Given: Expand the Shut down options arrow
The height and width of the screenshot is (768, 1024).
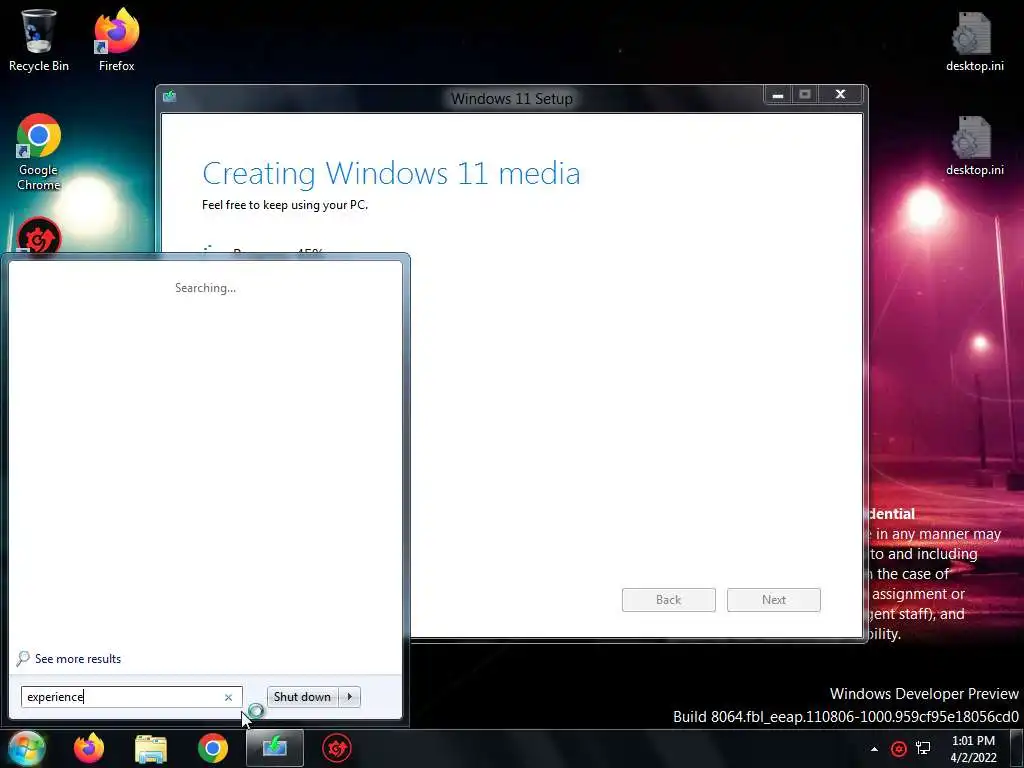Looking at the screenshot, I should click(349, 697).
